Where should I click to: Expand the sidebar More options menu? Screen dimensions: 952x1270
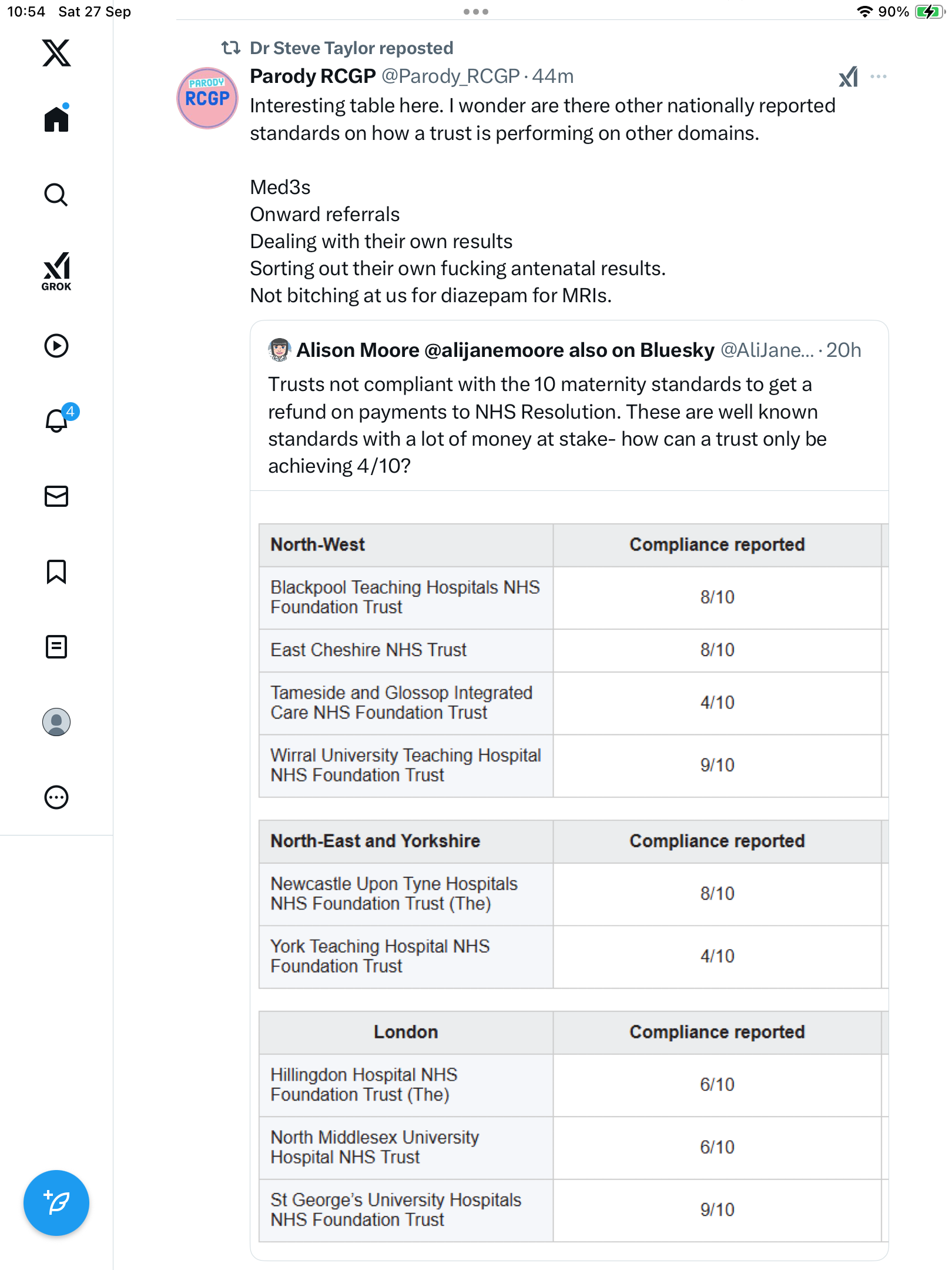(x=56, y=797)
